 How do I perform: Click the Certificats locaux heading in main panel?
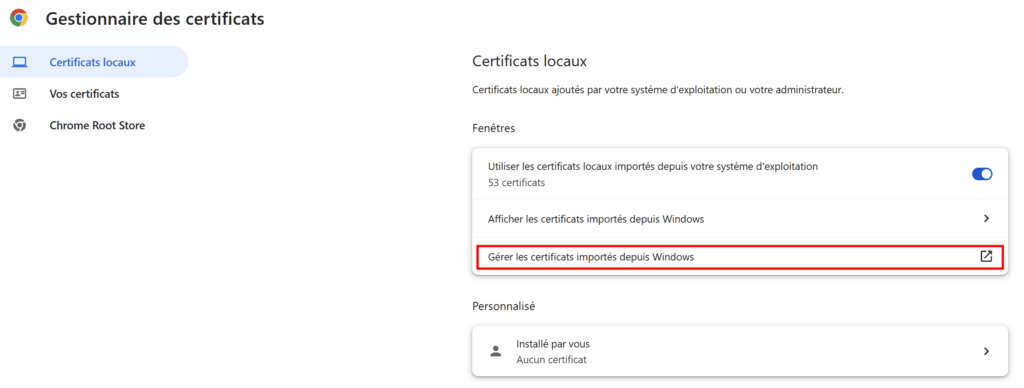(x=530, y=62)
